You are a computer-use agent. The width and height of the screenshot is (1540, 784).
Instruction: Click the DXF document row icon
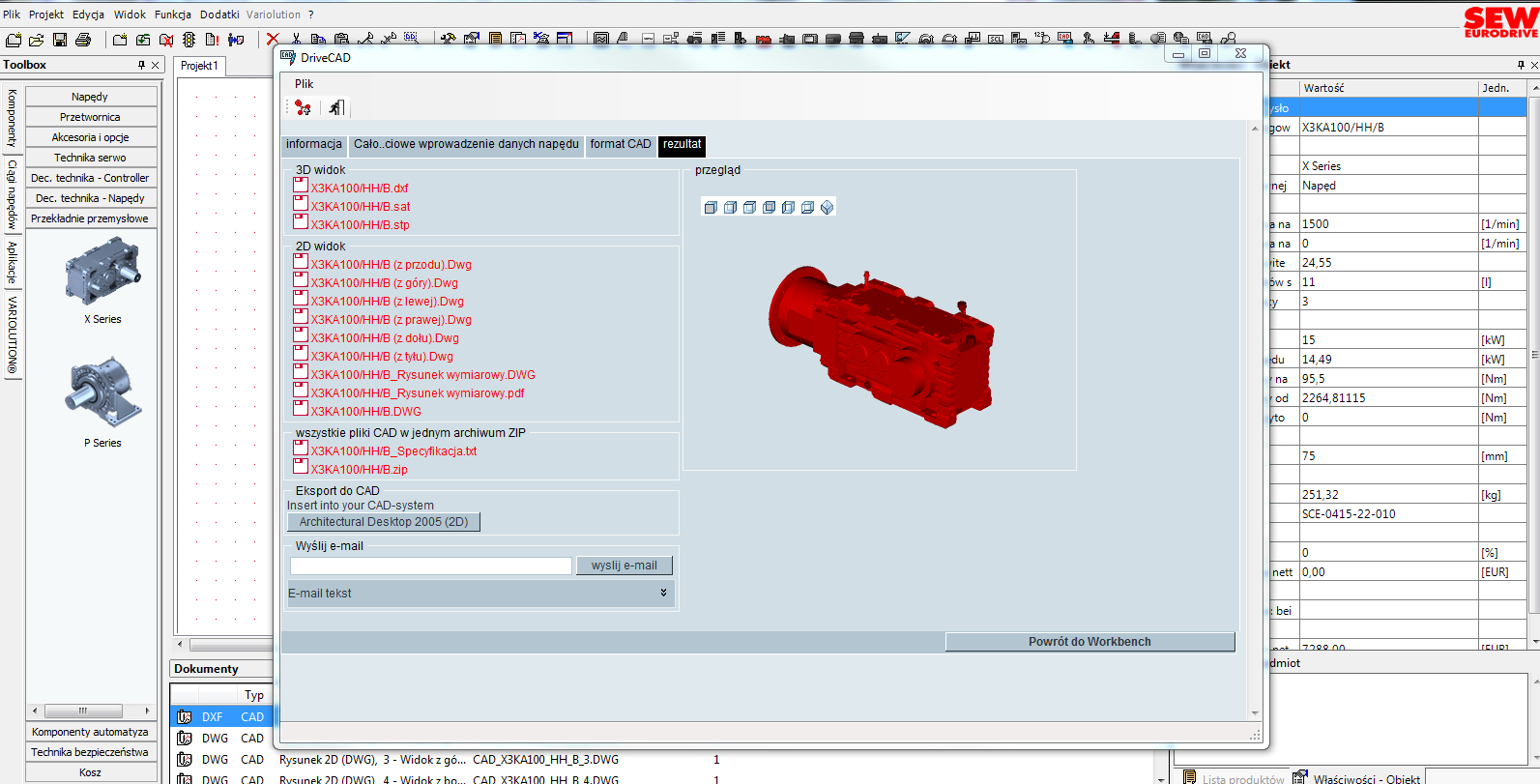(x=185, y=717)
